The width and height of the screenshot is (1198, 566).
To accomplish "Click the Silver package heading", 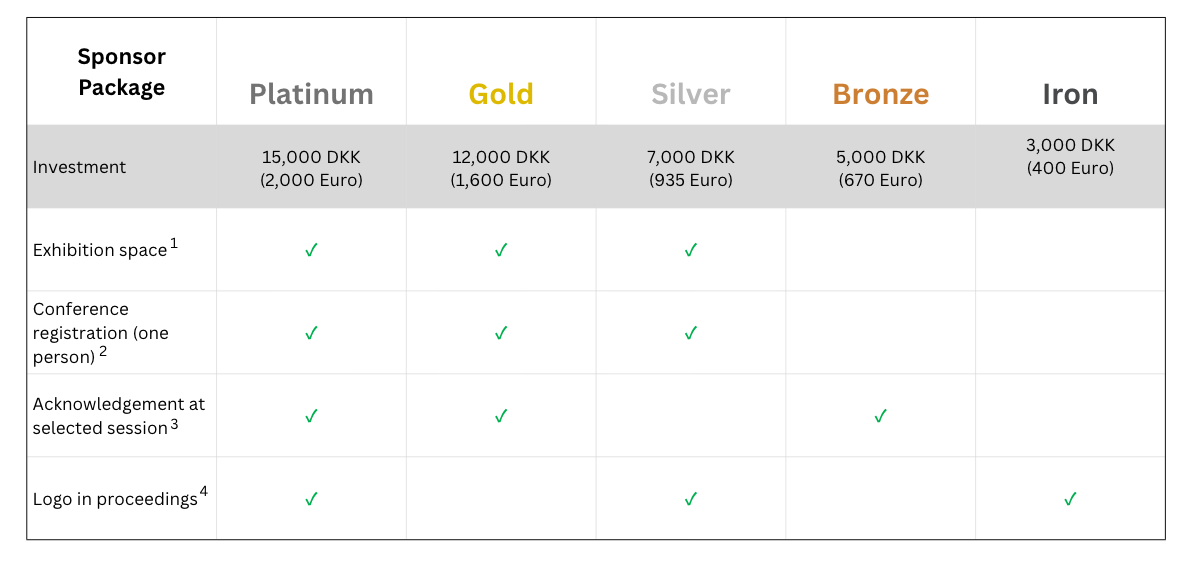I will coord(690,94).
